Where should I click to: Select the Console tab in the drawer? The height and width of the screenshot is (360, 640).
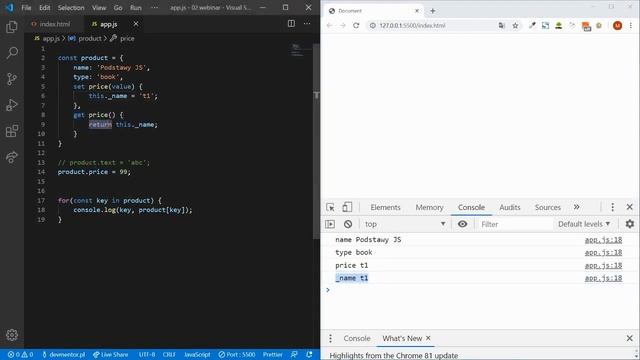[357, 338]
